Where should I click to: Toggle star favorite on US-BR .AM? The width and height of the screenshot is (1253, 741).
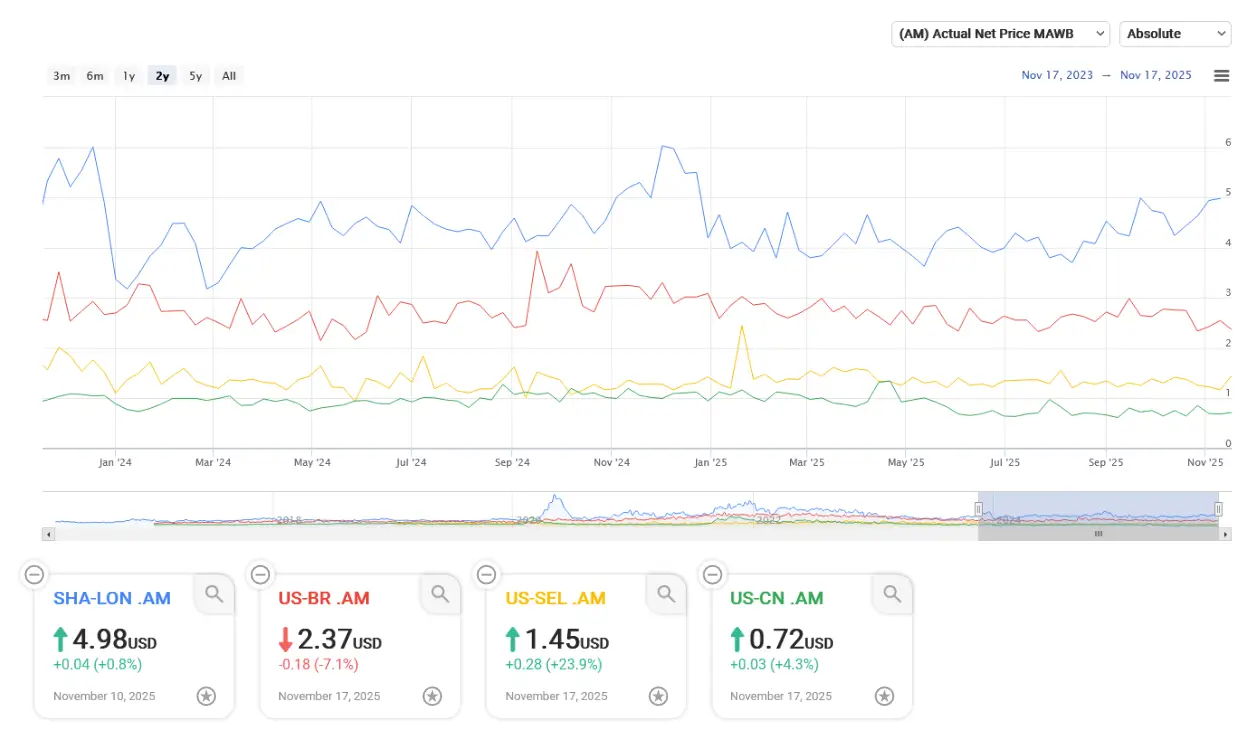432,696
